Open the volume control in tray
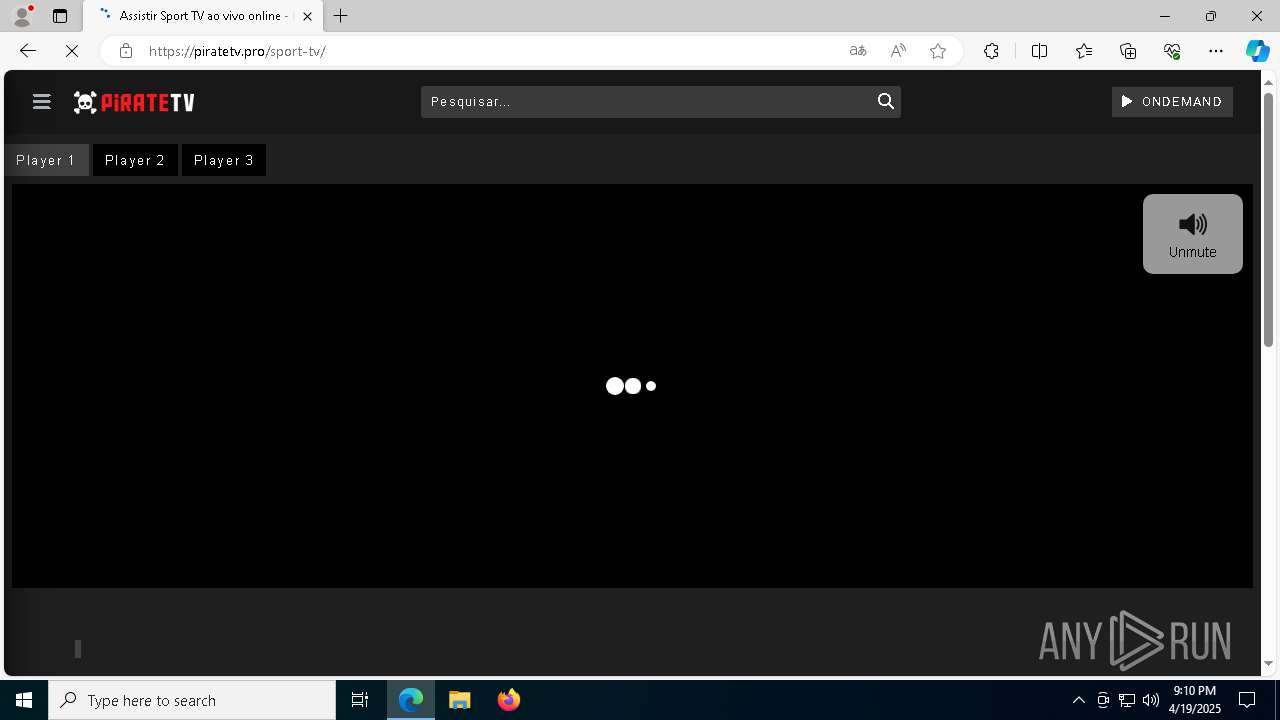 point(1151,700)
